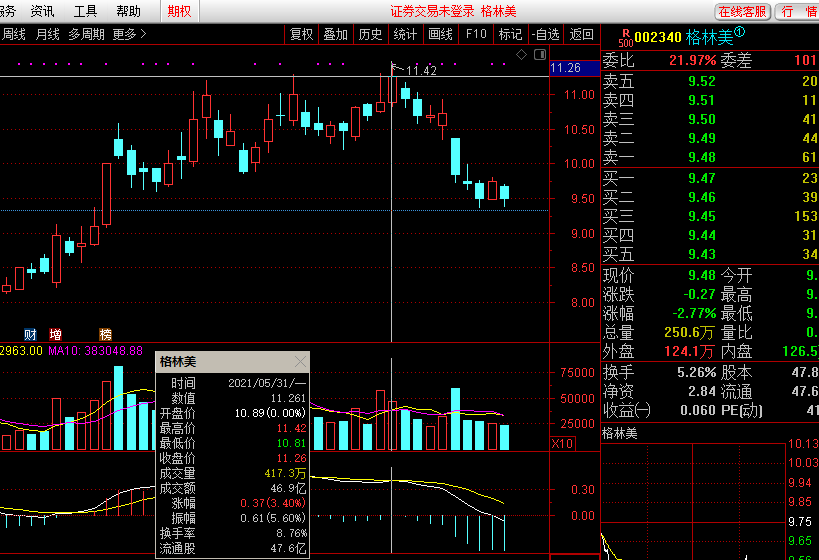Click the 买二 price 9.46
819x560 pixels.
tap(701, 197)
